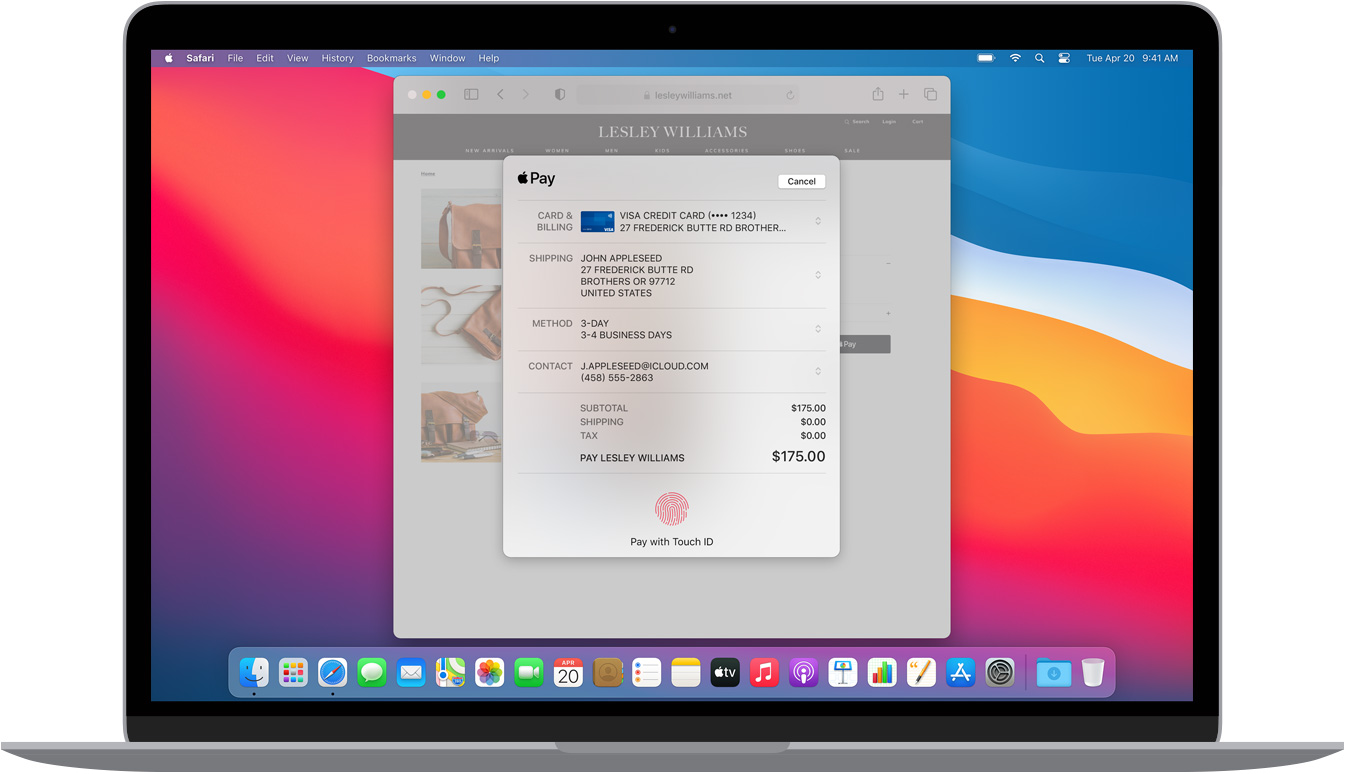Open Notes from the Dock
The image size is (1345, 774).
(x=686, y=672)
